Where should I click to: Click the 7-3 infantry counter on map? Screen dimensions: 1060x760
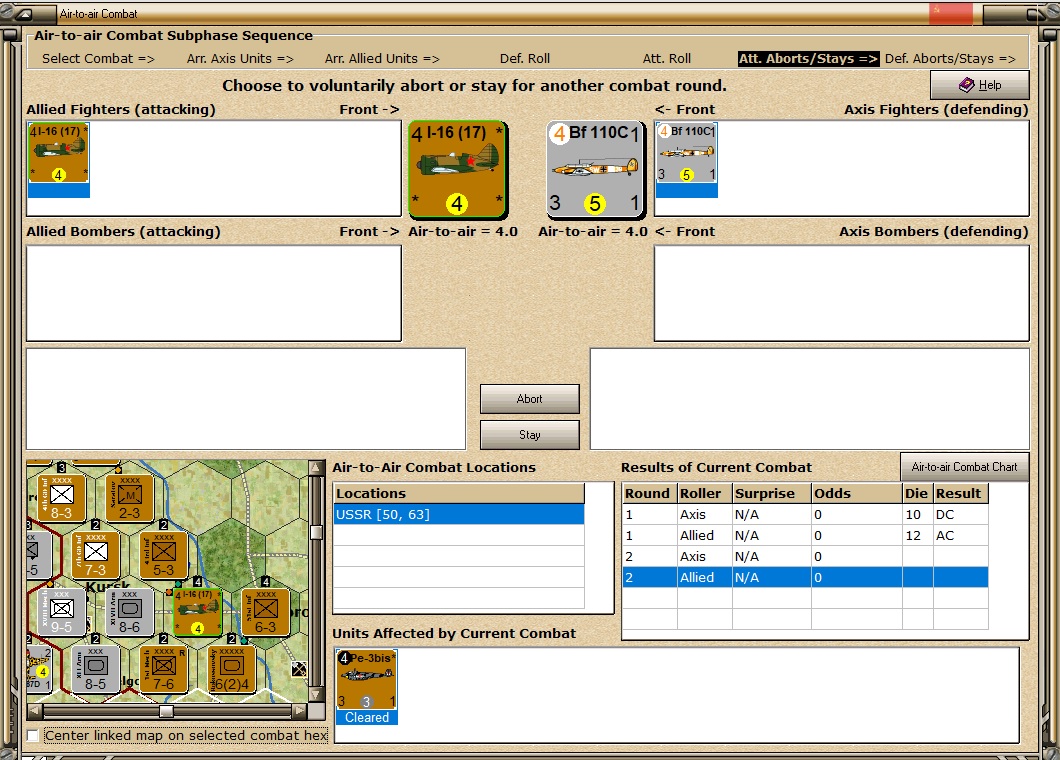point(95,555)
